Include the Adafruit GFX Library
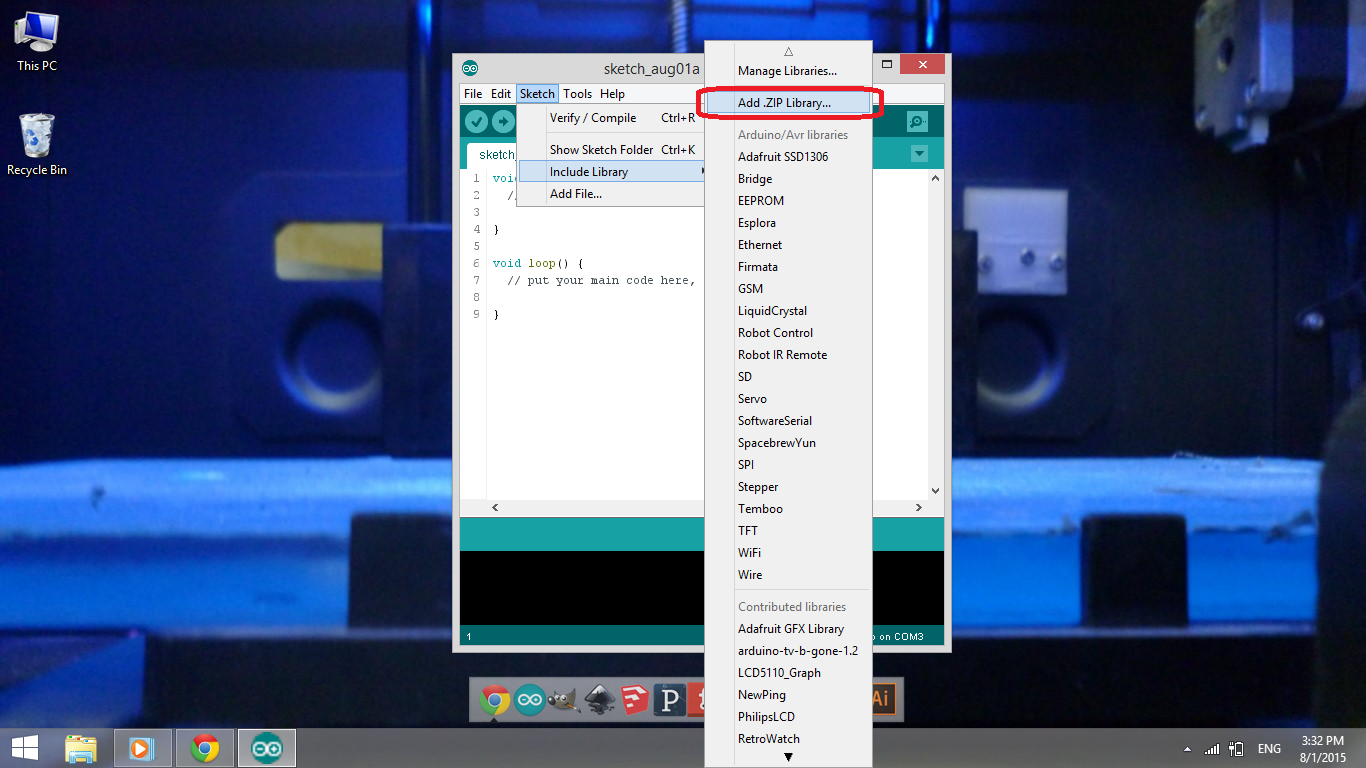Image resolution: width=1366 pixels, height=768 pixels. click(x=788, y=629)
